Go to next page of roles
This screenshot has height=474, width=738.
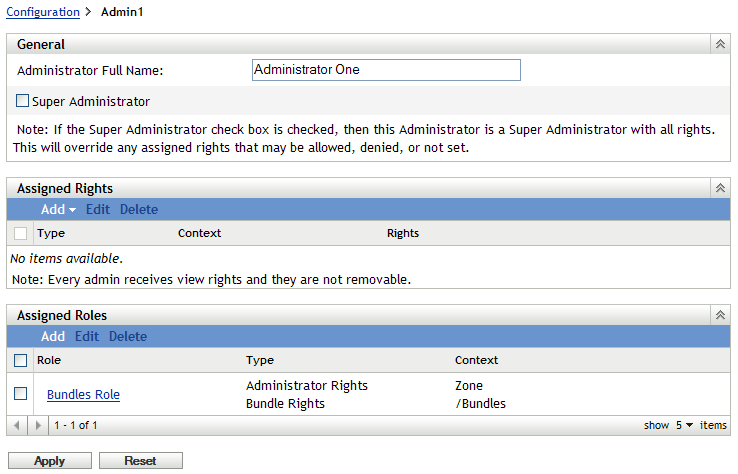click(38, 425)
